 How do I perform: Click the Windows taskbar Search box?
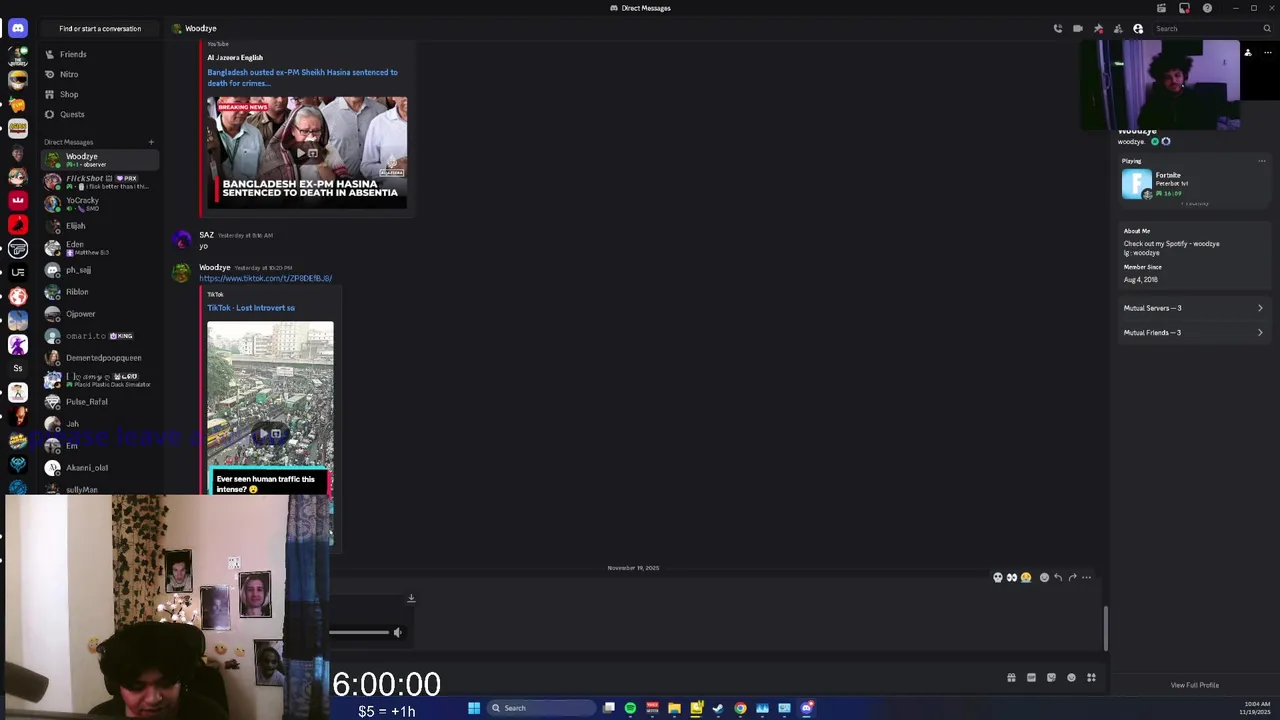click(x=540, y=708)
